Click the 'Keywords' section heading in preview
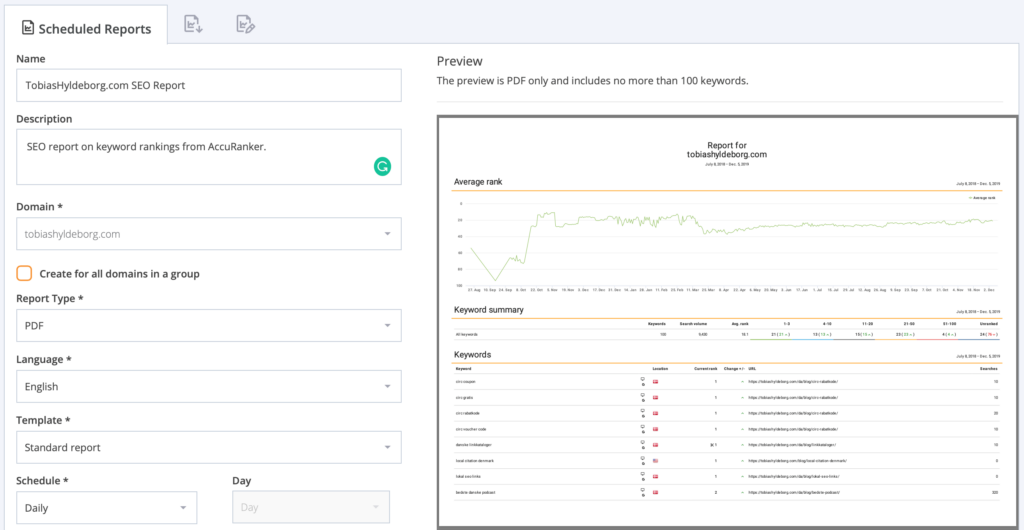 click(473, 354)
